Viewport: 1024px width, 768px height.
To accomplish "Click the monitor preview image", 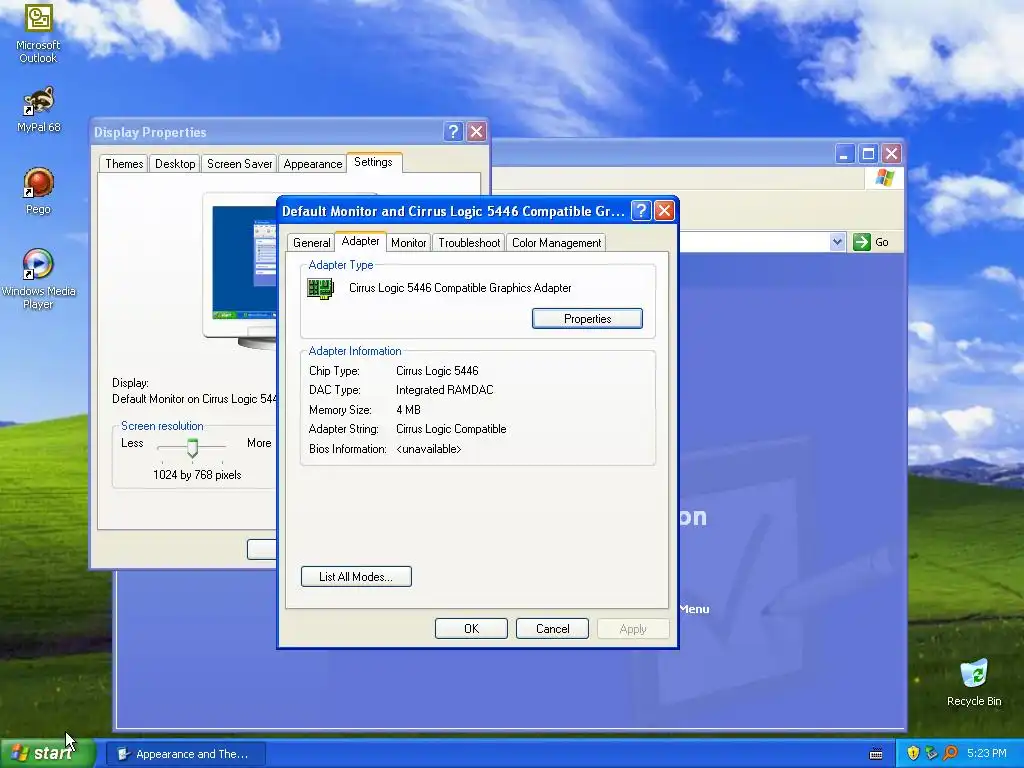I will 239,270.
